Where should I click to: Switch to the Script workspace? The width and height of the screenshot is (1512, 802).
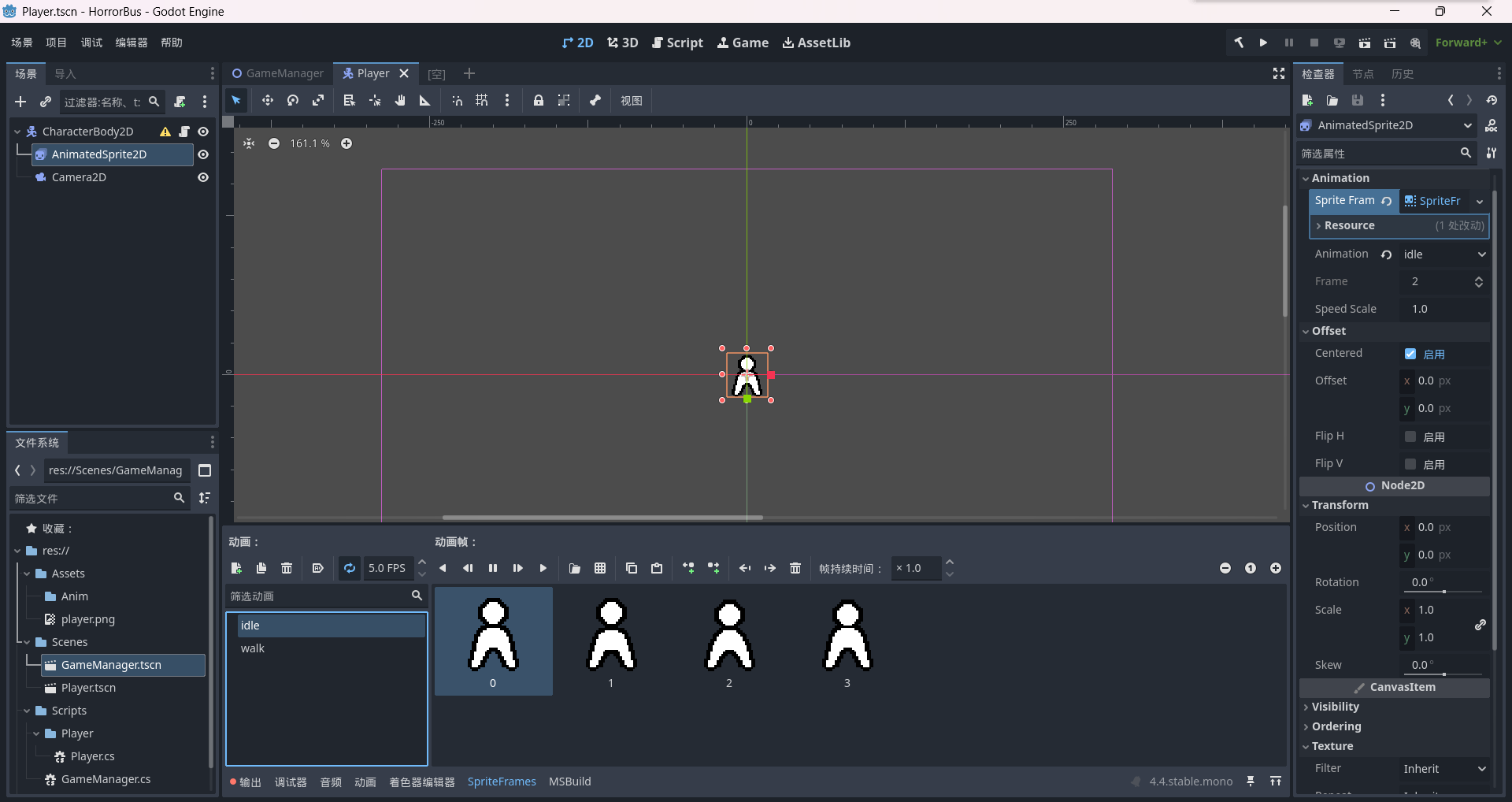pyautogui.click(x=677, y=43)
